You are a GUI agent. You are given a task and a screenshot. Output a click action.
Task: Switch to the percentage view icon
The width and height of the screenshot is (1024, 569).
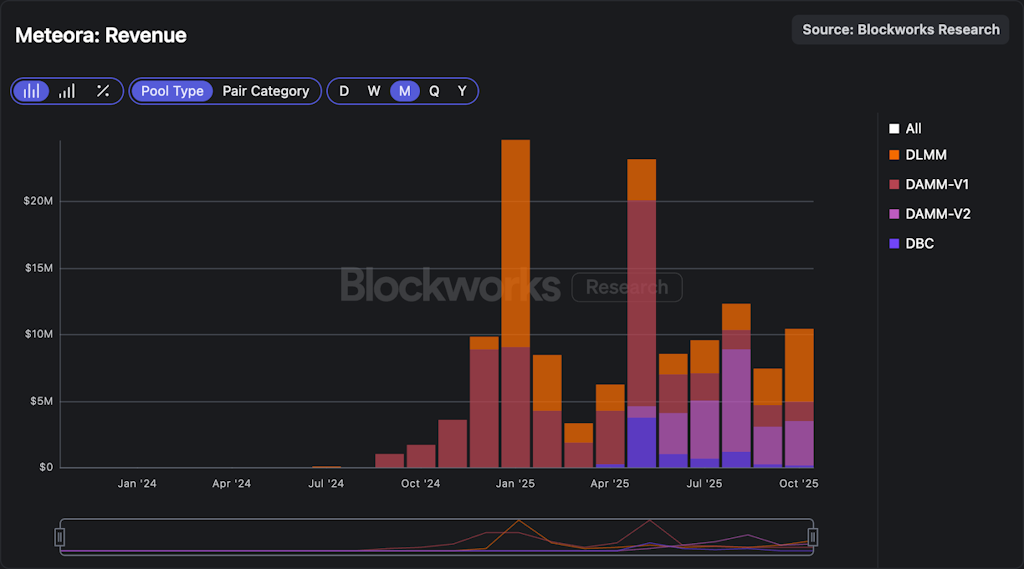(103, 91)
